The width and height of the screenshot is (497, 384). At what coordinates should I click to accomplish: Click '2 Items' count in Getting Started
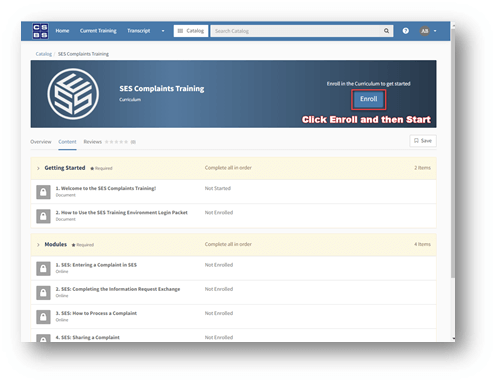coord(422,168)
